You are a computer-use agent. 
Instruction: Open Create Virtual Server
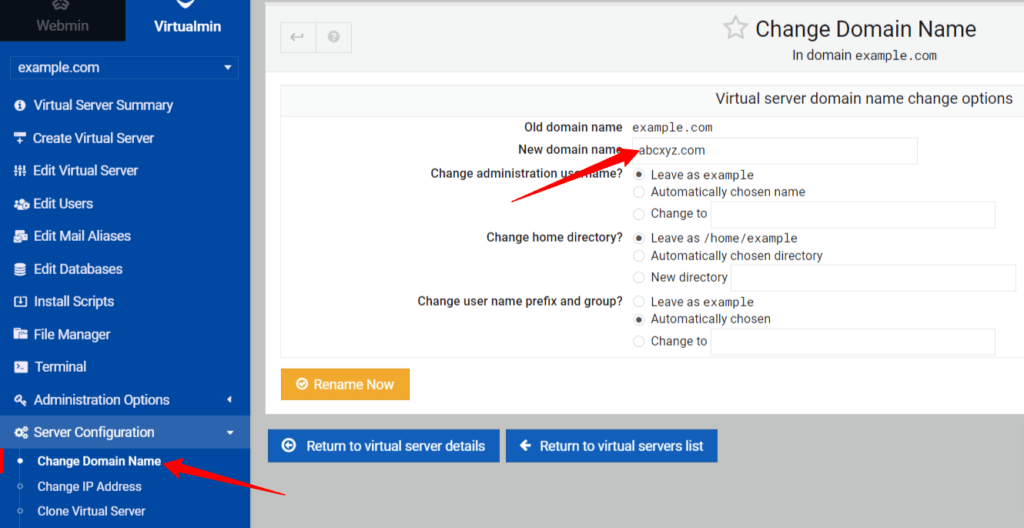[x=93, y=138]
